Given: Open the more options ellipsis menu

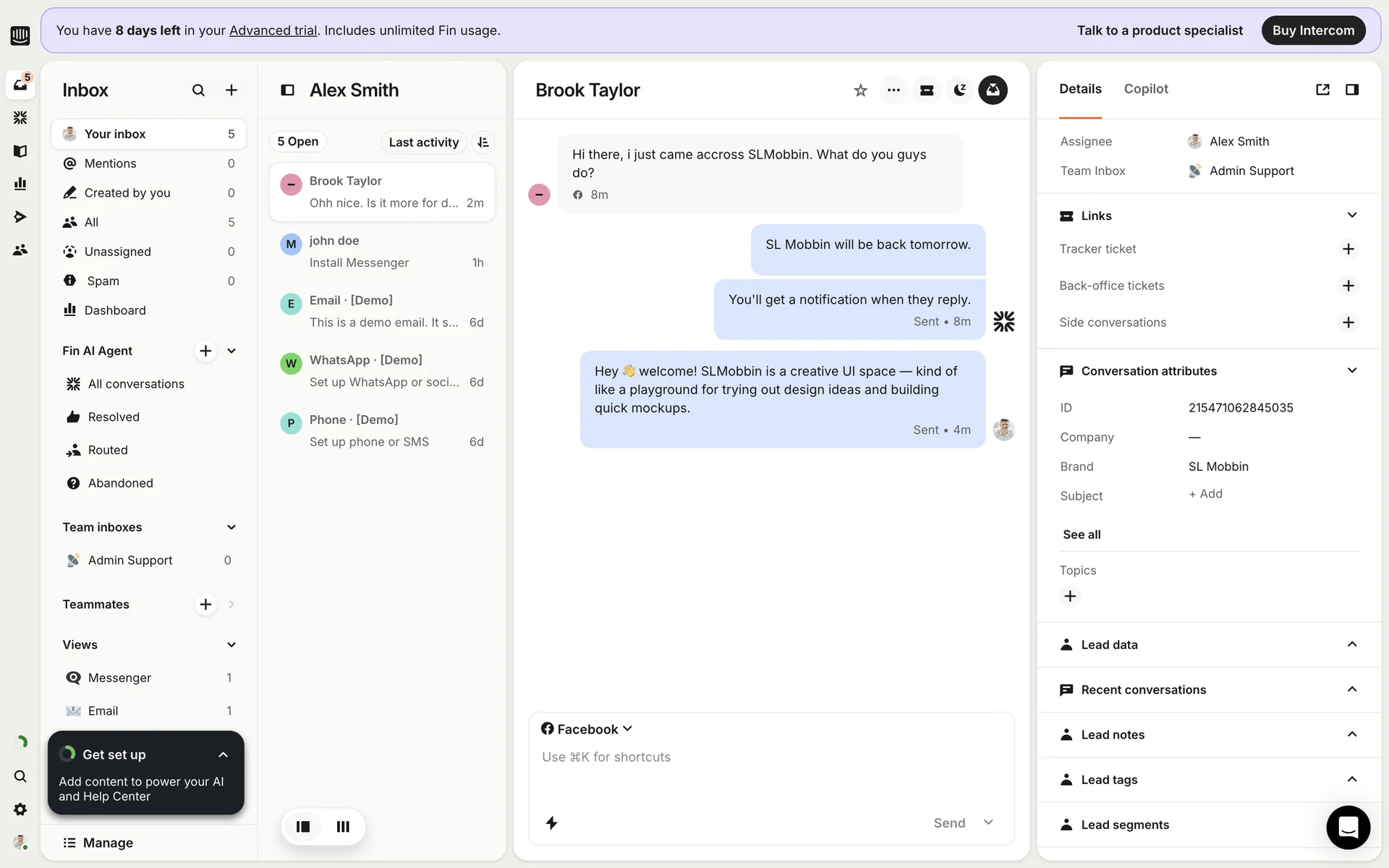Looking at the screenshot, I should (x=893, y=90).
